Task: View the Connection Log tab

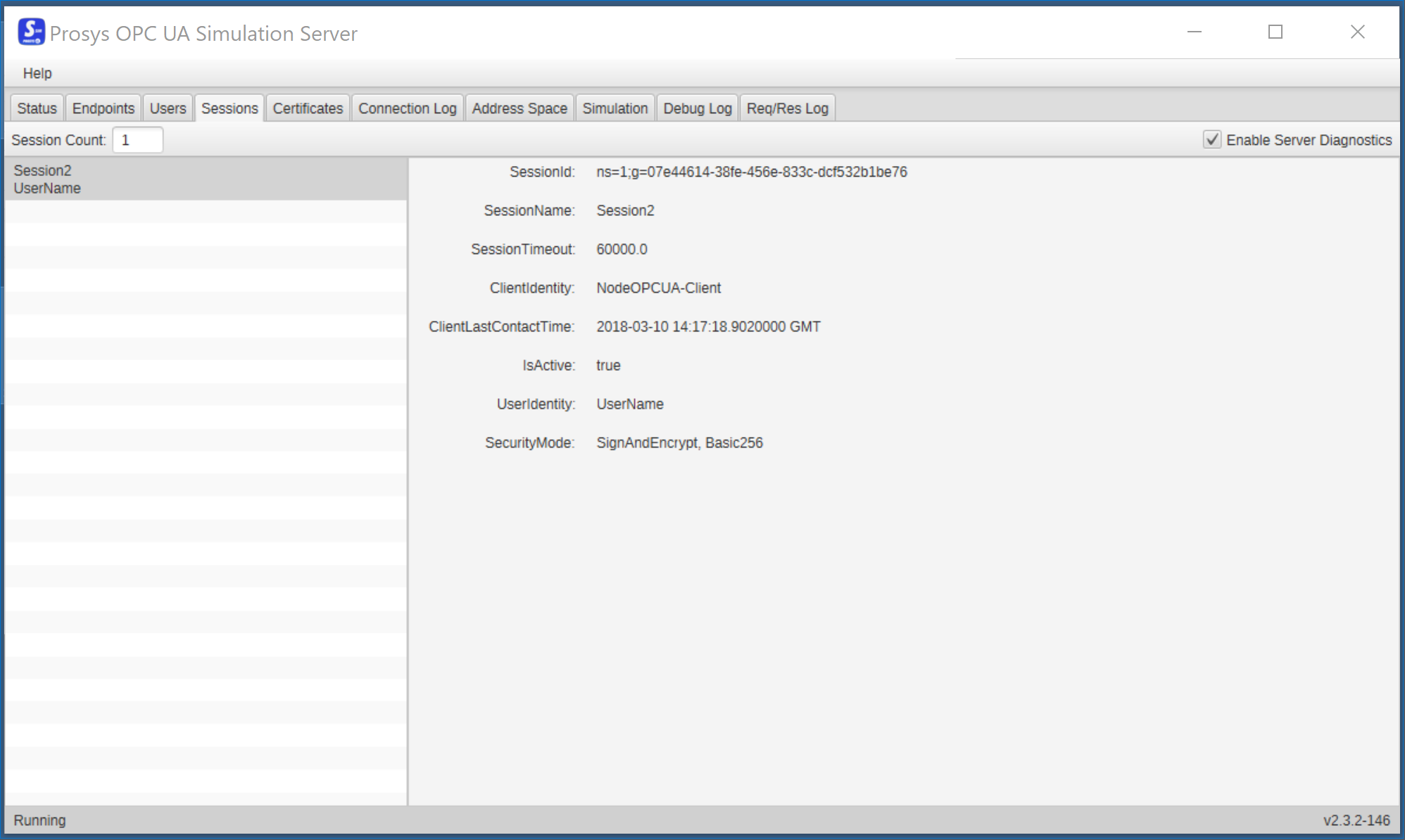Action: point(407,108)
